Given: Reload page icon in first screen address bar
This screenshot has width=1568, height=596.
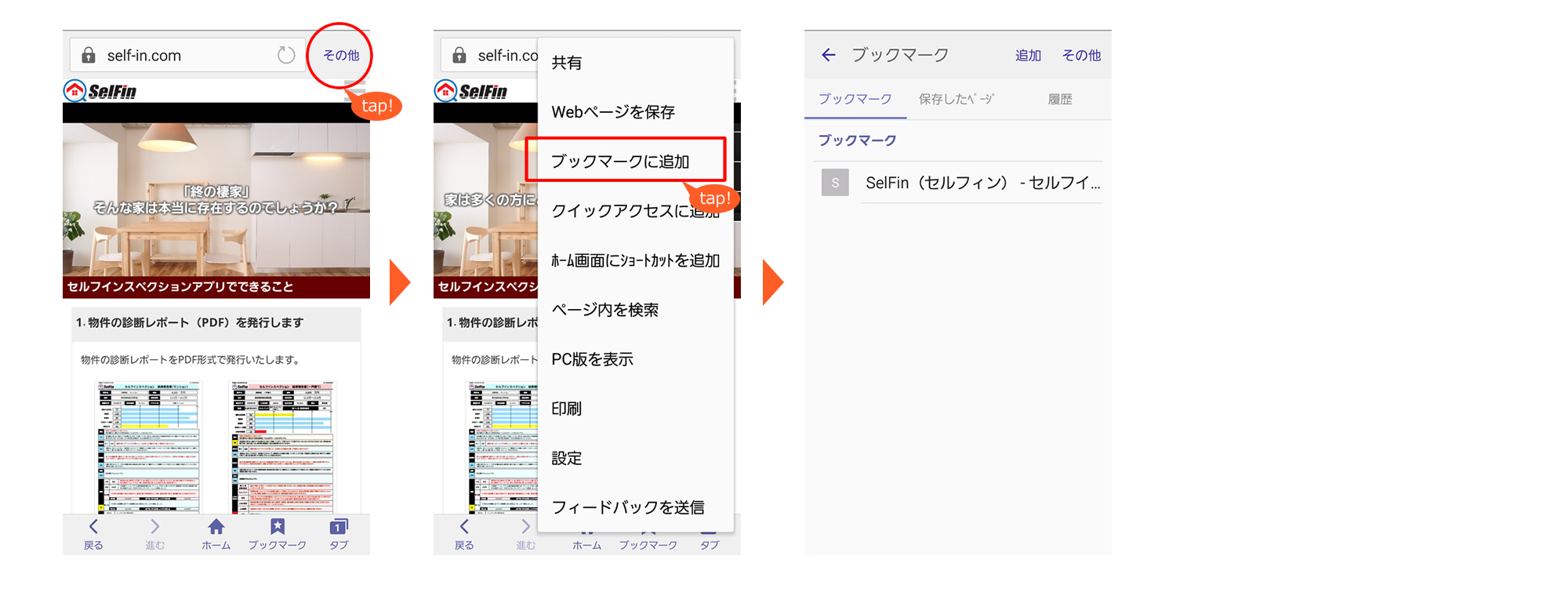Looking at the screenshot, I should click(286, 55).
